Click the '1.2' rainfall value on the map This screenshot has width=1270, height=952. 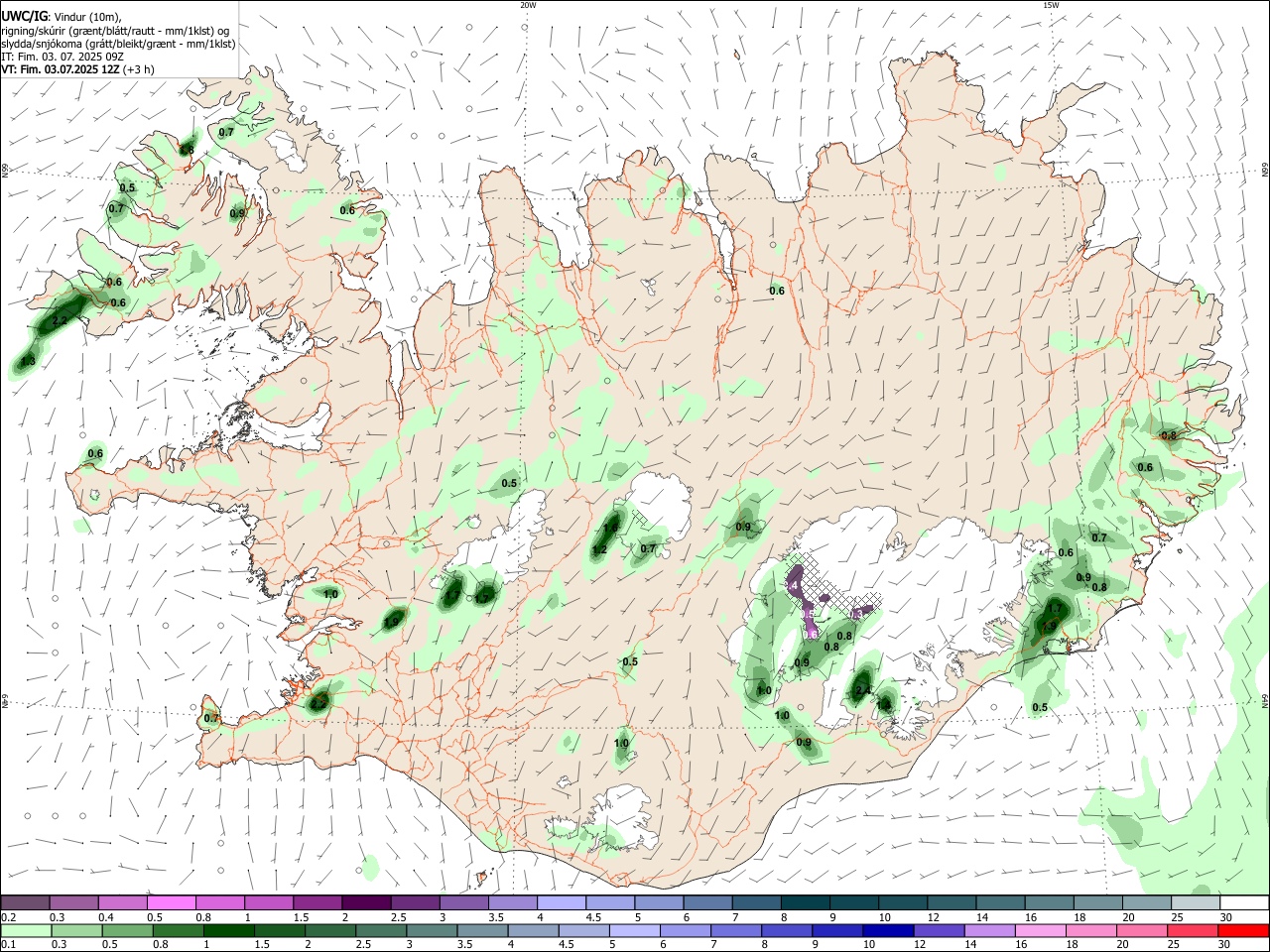click(599, 549)
